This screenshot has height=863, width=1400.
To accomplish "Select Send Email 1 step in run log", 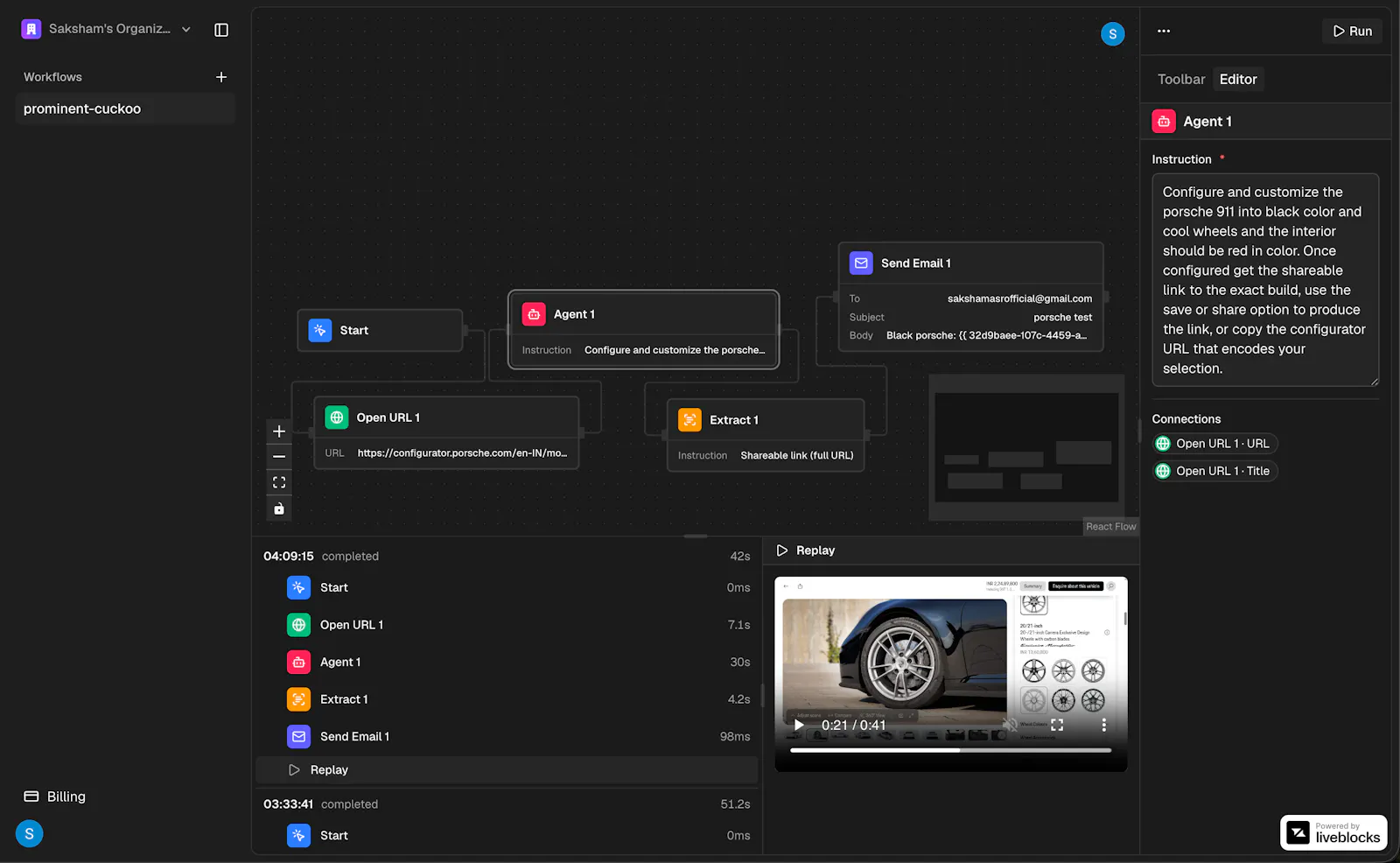I will (507, 737).
